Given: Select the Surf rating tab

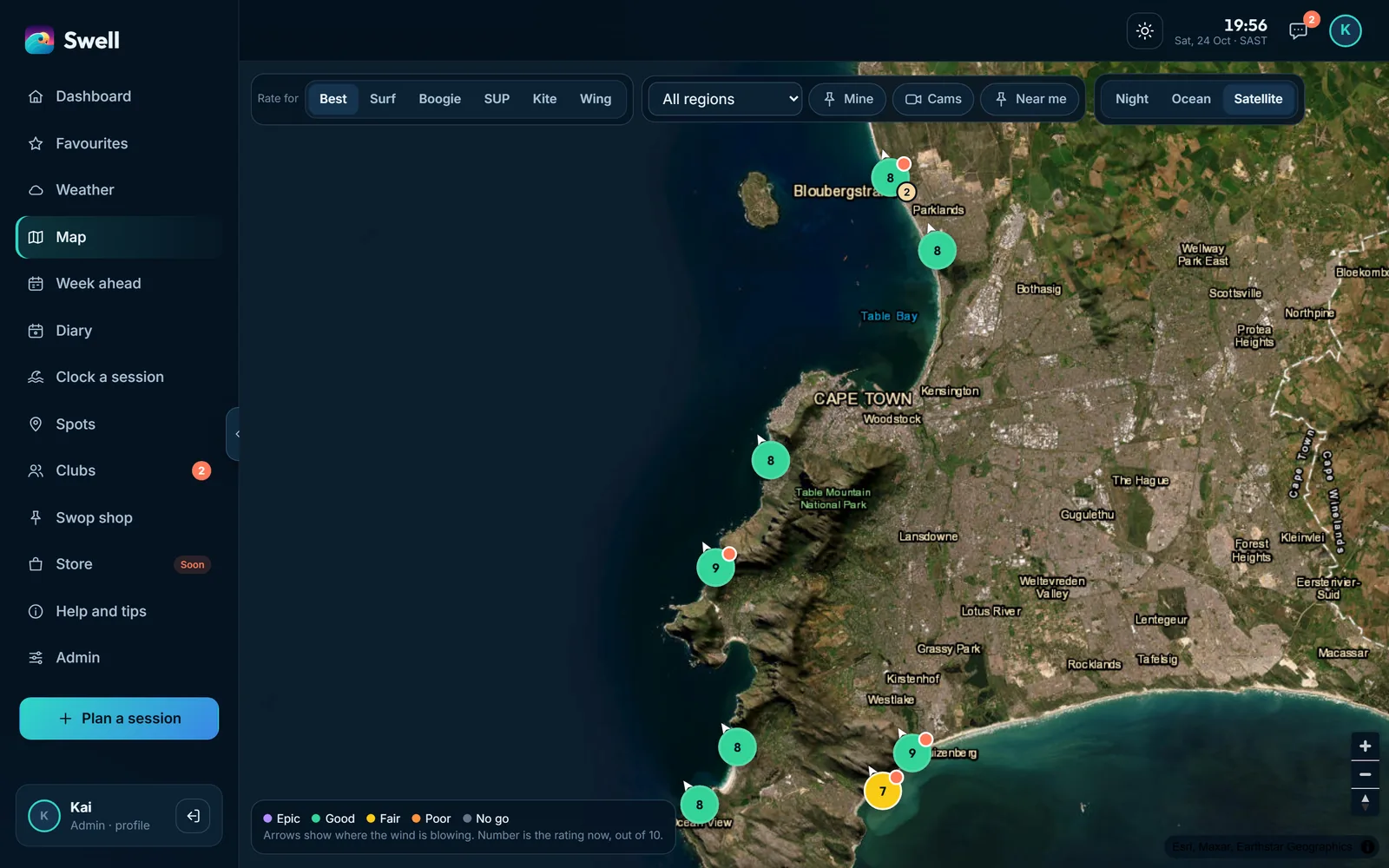Looking at the screenshot, I should click(382, 99).
